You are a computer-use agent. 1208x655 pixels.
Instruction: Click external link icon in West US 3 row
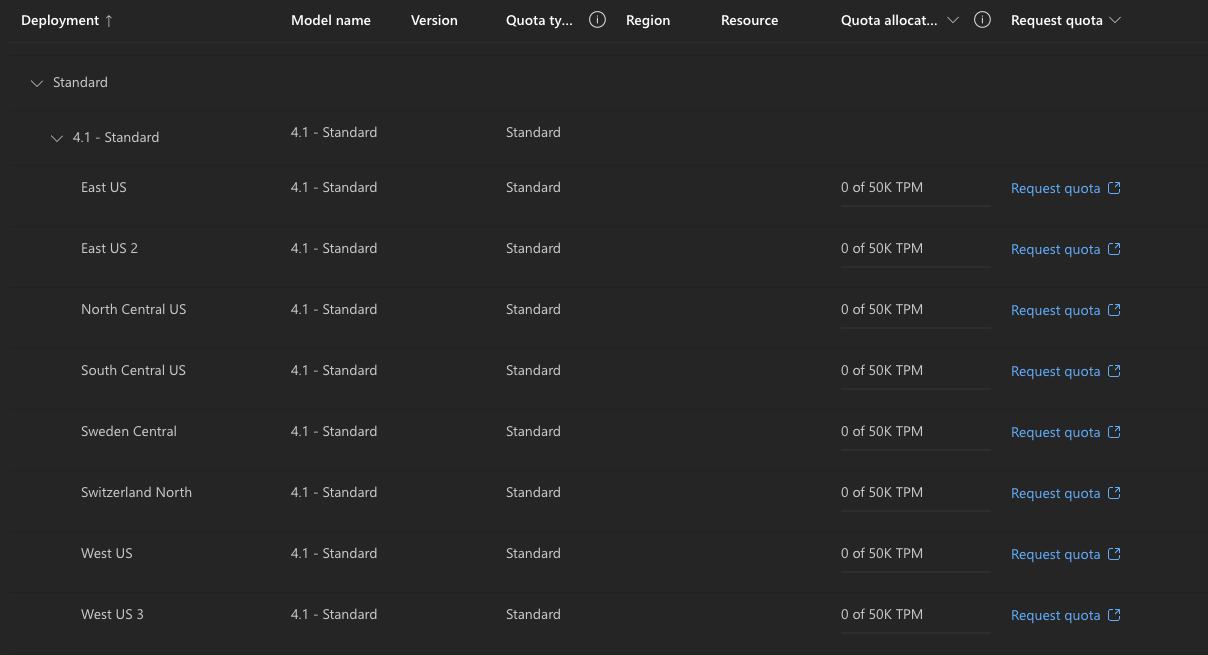coord(1115,615)
